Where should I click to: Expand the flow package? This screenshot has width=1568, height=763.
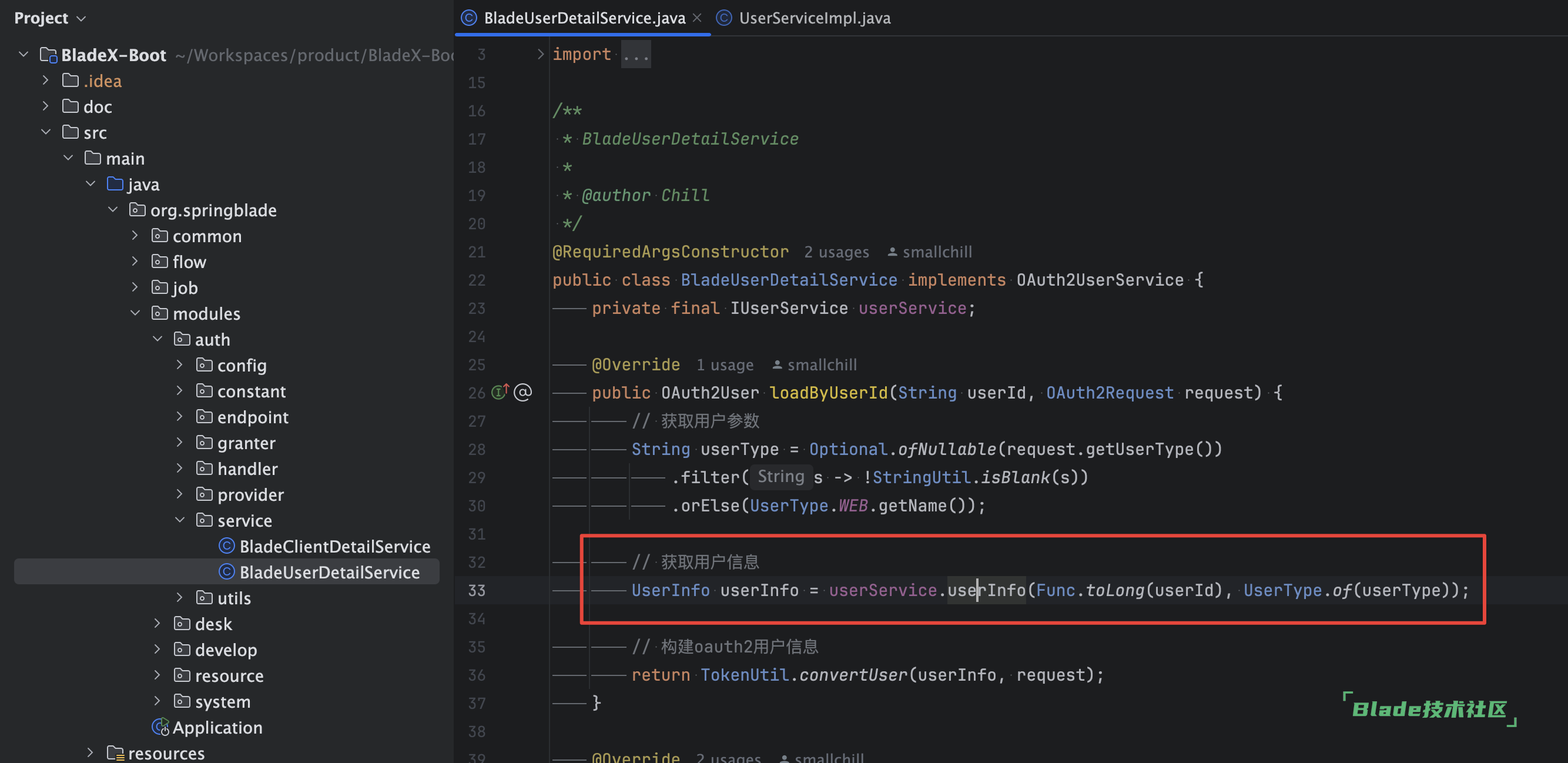(135, 262)
